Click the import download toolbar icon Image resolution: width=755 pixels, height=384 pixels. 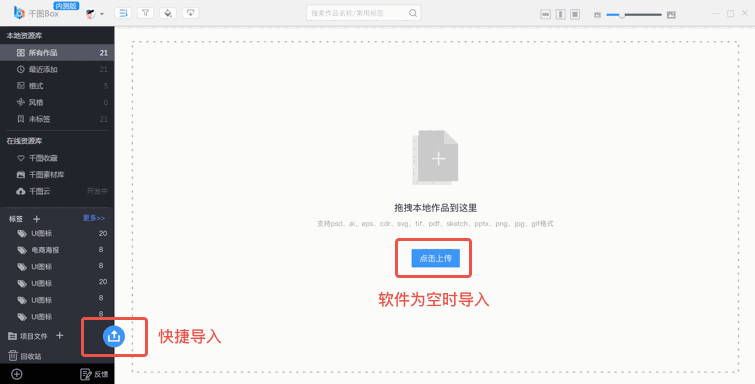pos(191,13)
